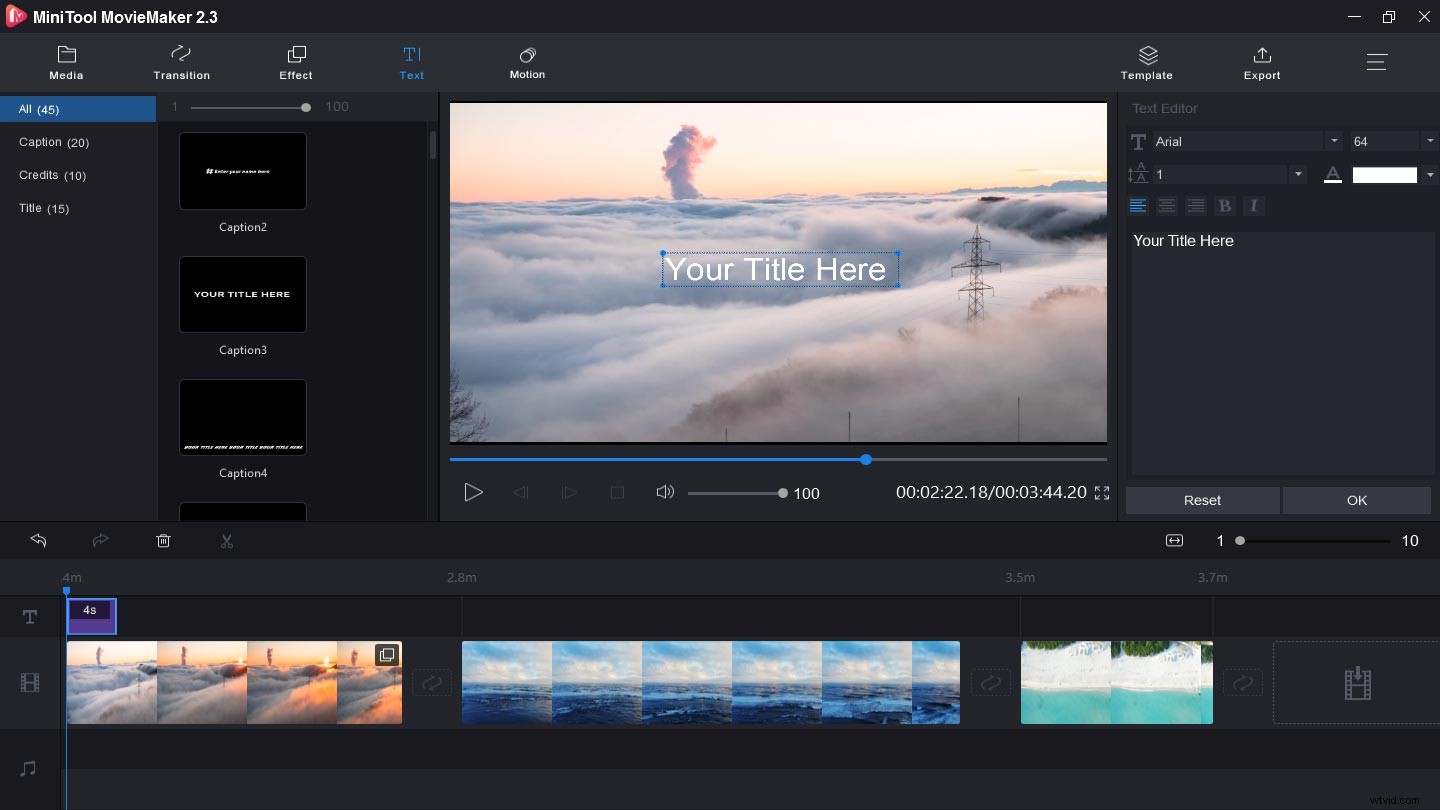The height and width of the screenshot is (810, 1440).
Task: Open the text color dropdown
Action: click(1429, 174)
